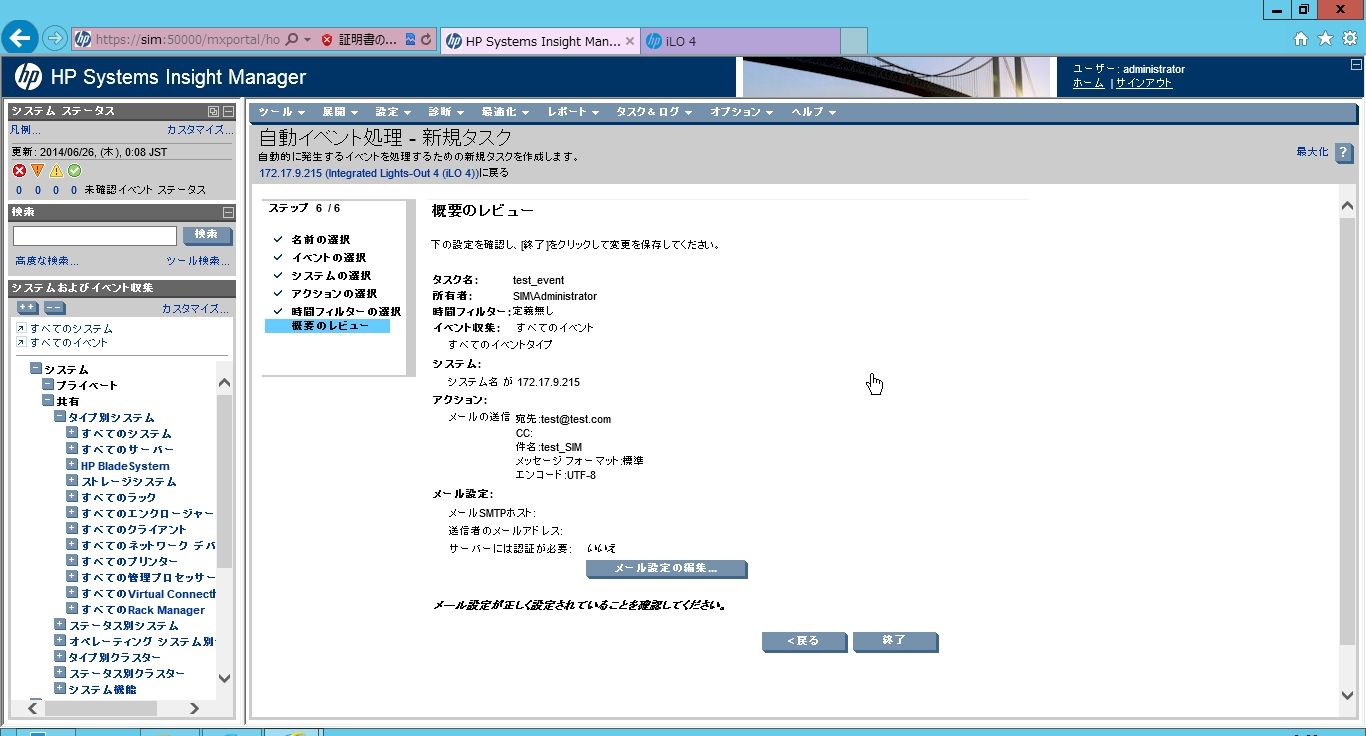The height and width of the screenshot is (736, 1366).
Task: Switch to the iLO 4 browser tab
Action: pos(740,41)
